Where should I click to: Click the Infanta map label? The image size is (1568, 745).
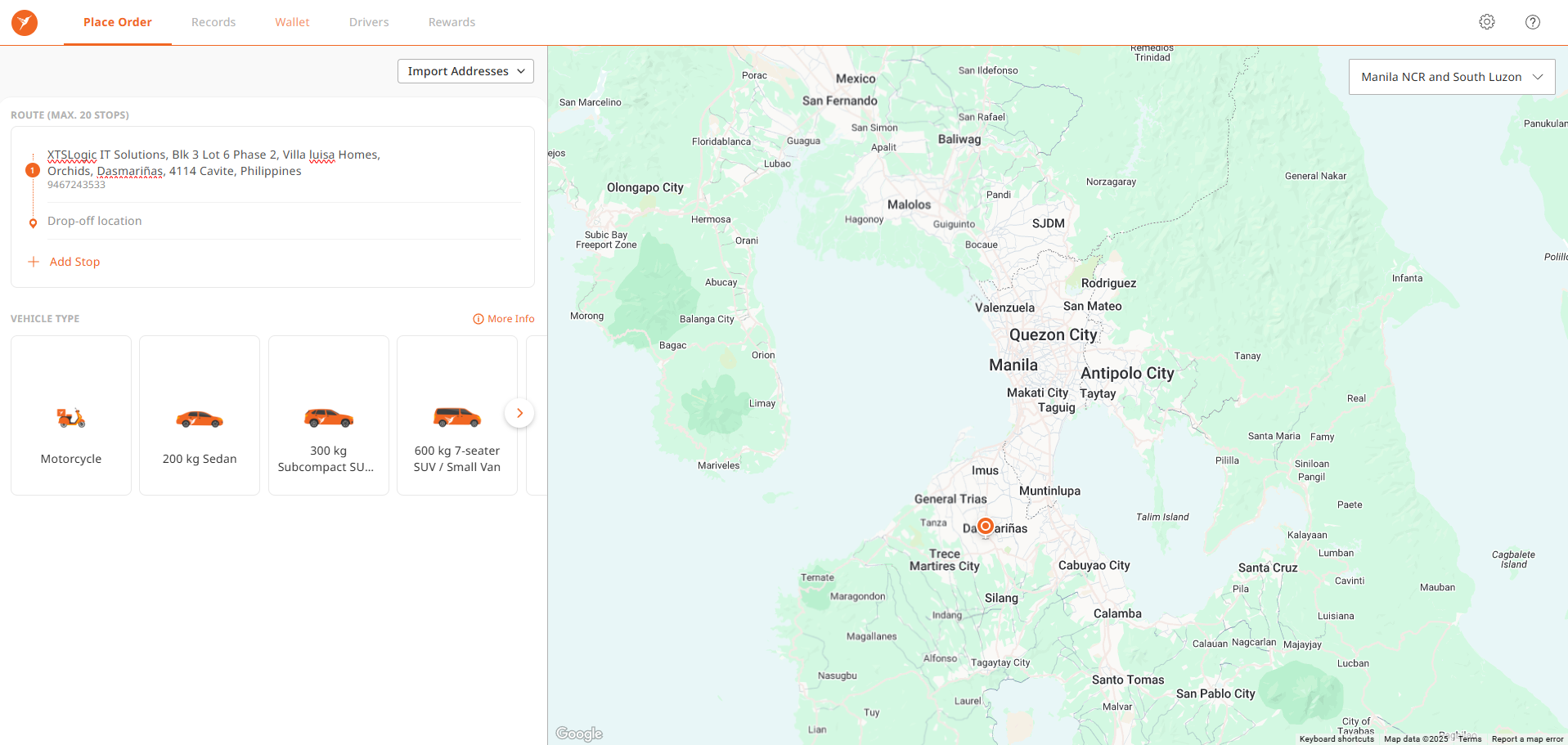(1407, 278)
